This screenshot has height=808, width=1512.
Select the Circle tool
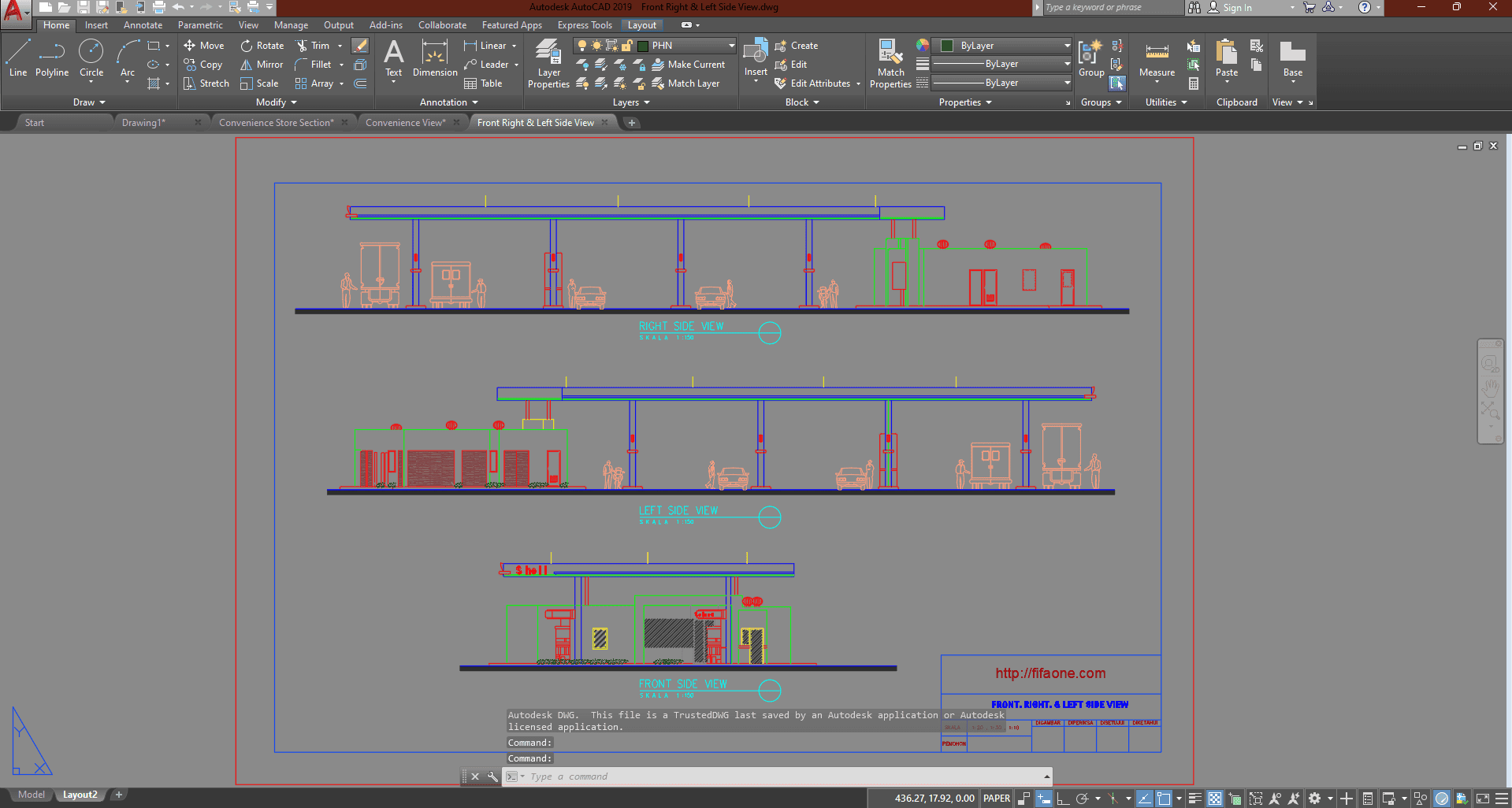pyautogui.click(x=91, y=59)
